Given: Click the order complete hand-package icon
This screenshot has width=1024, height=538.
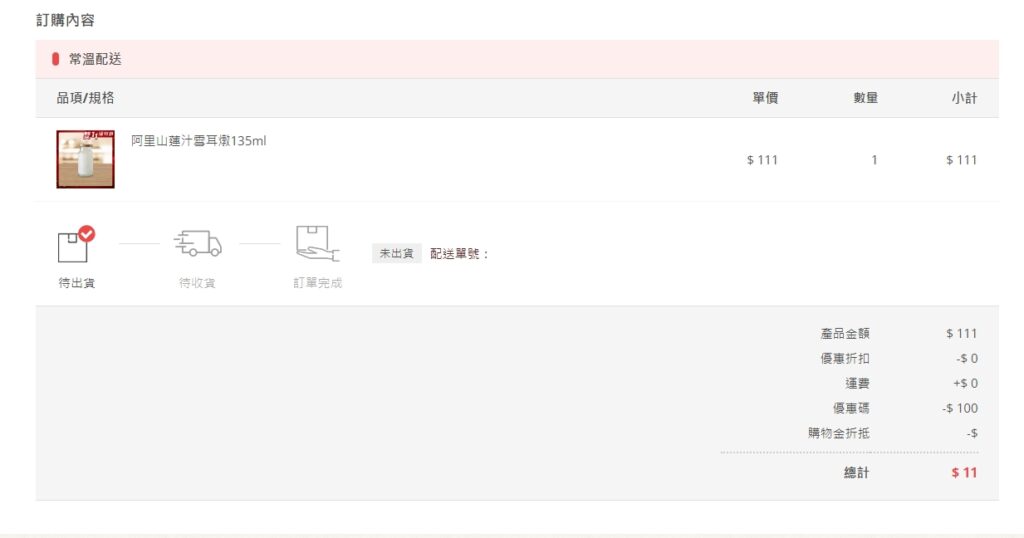Looking at the screenshot, I should [317, 243].
